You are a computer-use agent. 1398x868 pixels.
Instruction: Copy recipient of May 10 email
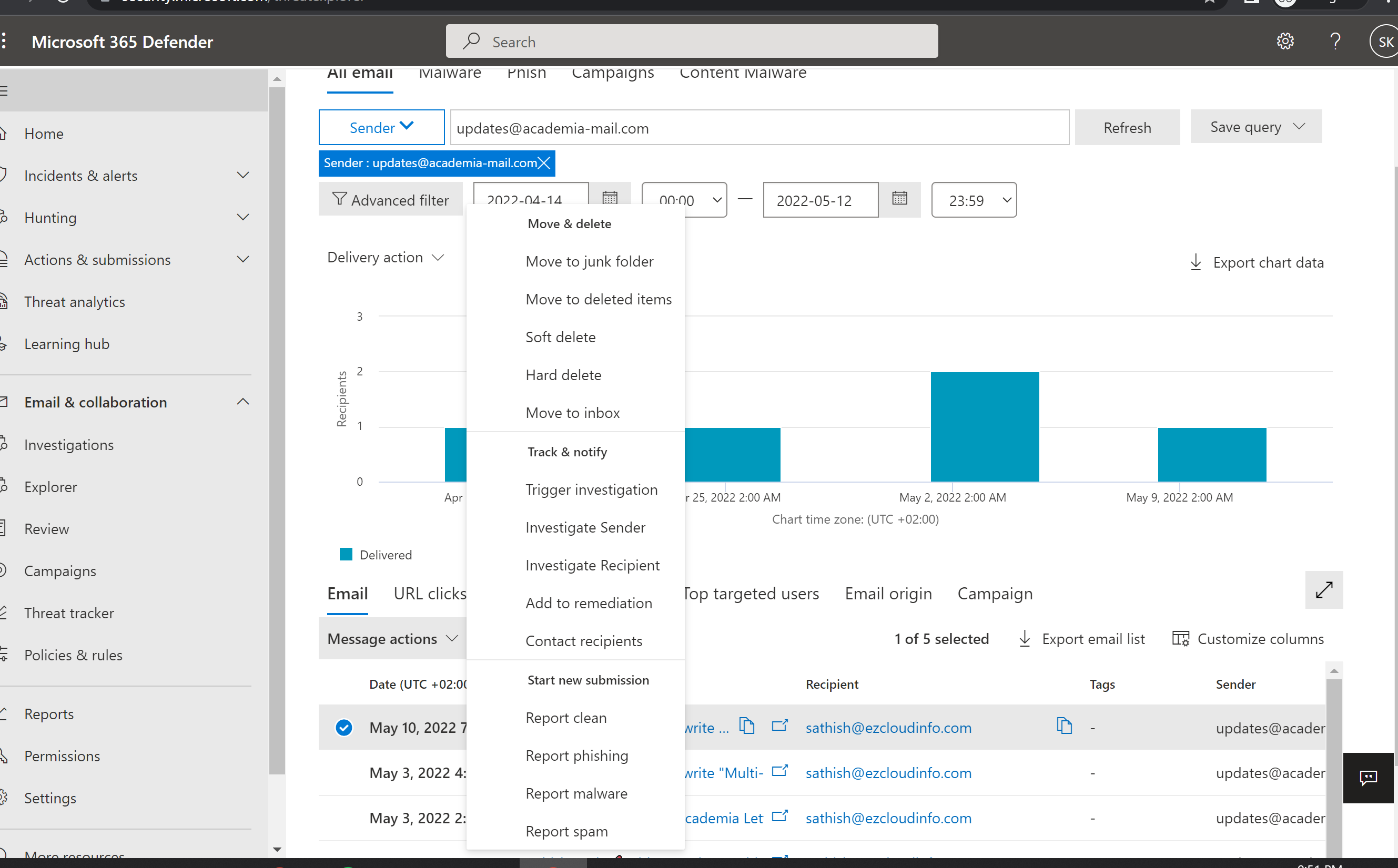[x=1064, y=726]
